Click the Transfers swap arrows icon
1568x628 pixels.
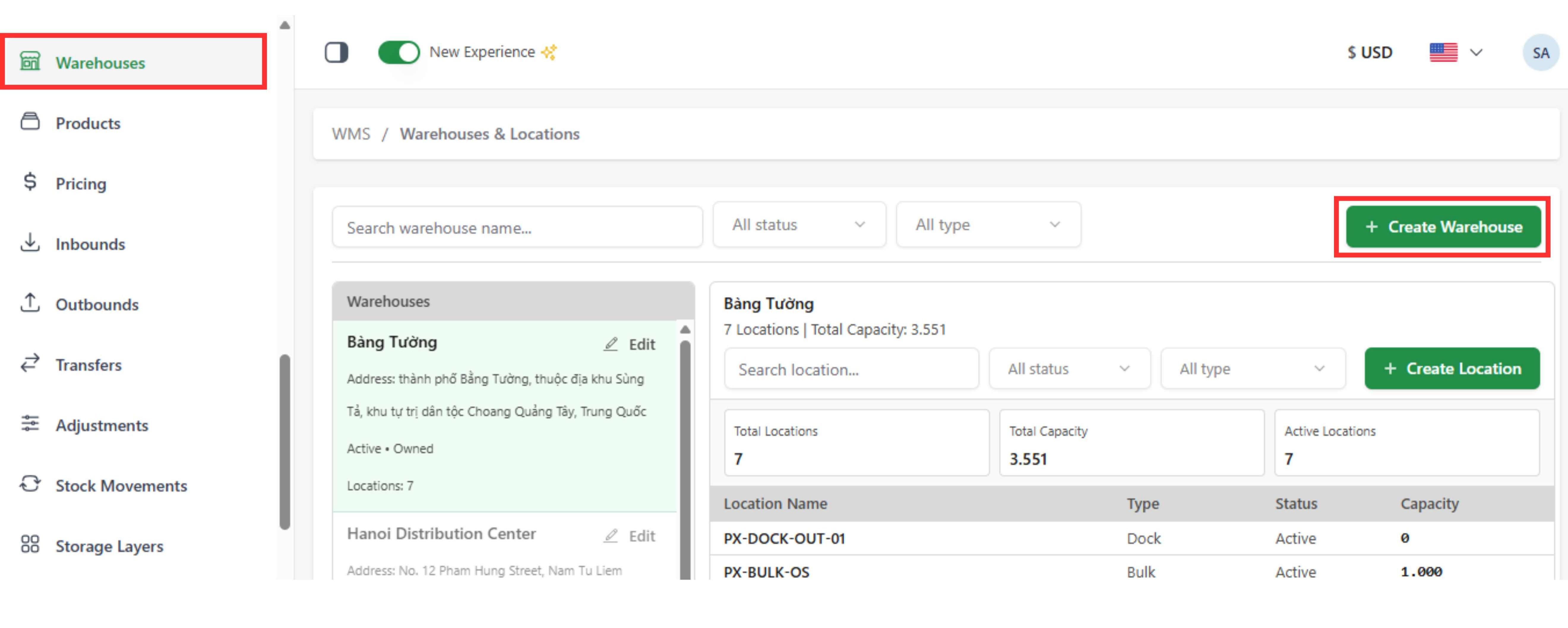30,363
